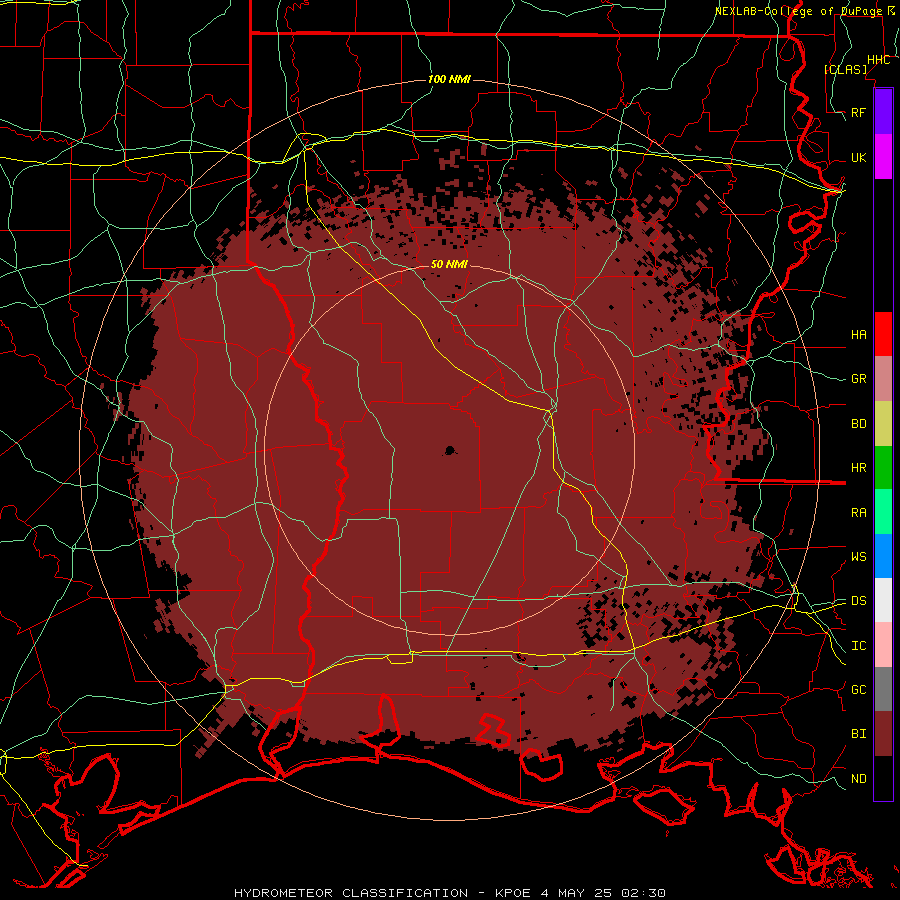Click the UK label in legend
Viewport: 900px width, 900px height.
point(859,157)
